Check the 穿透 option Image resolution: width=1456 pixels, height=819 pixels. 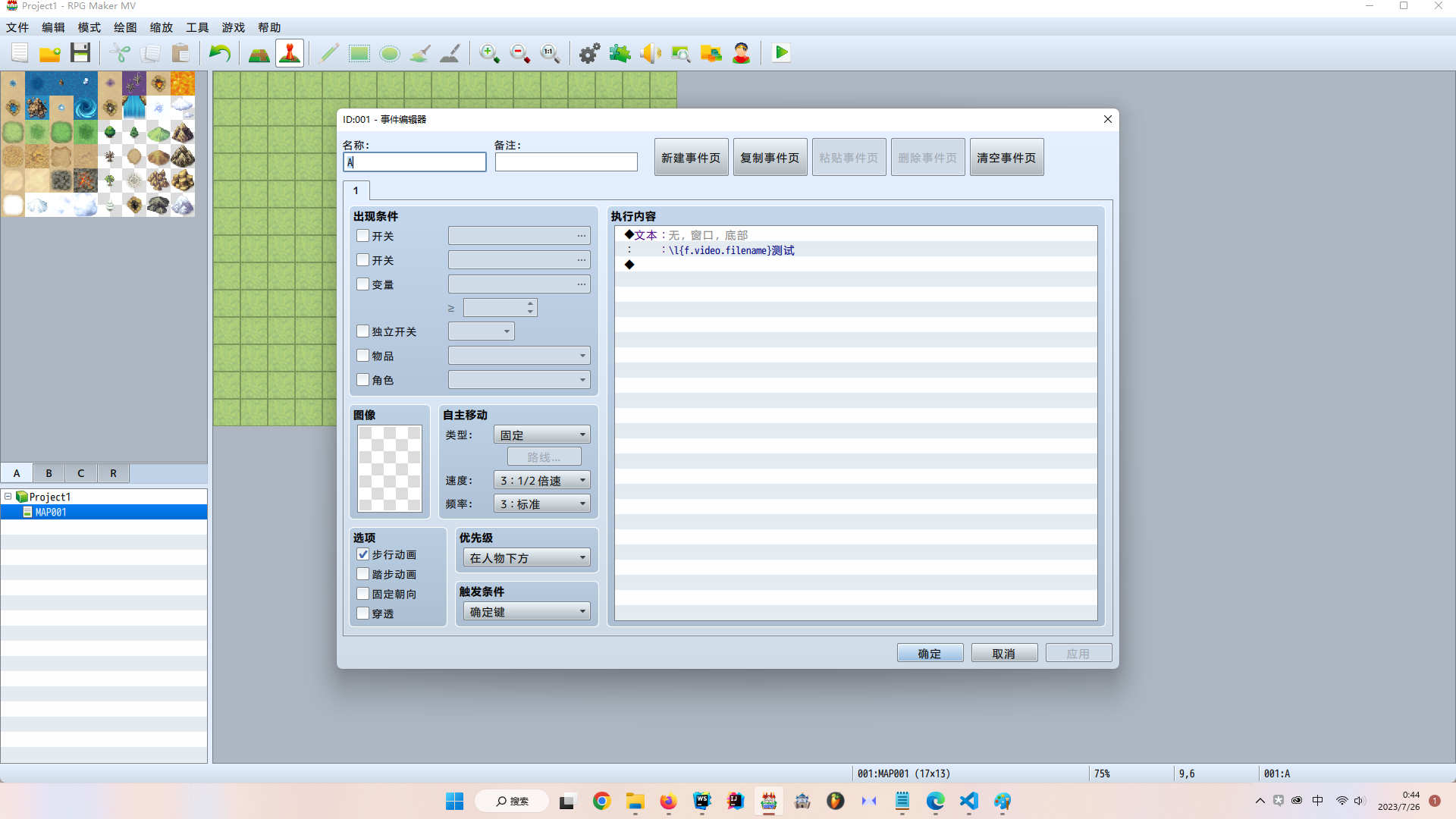pyautogui.click(x=363, y=613)
